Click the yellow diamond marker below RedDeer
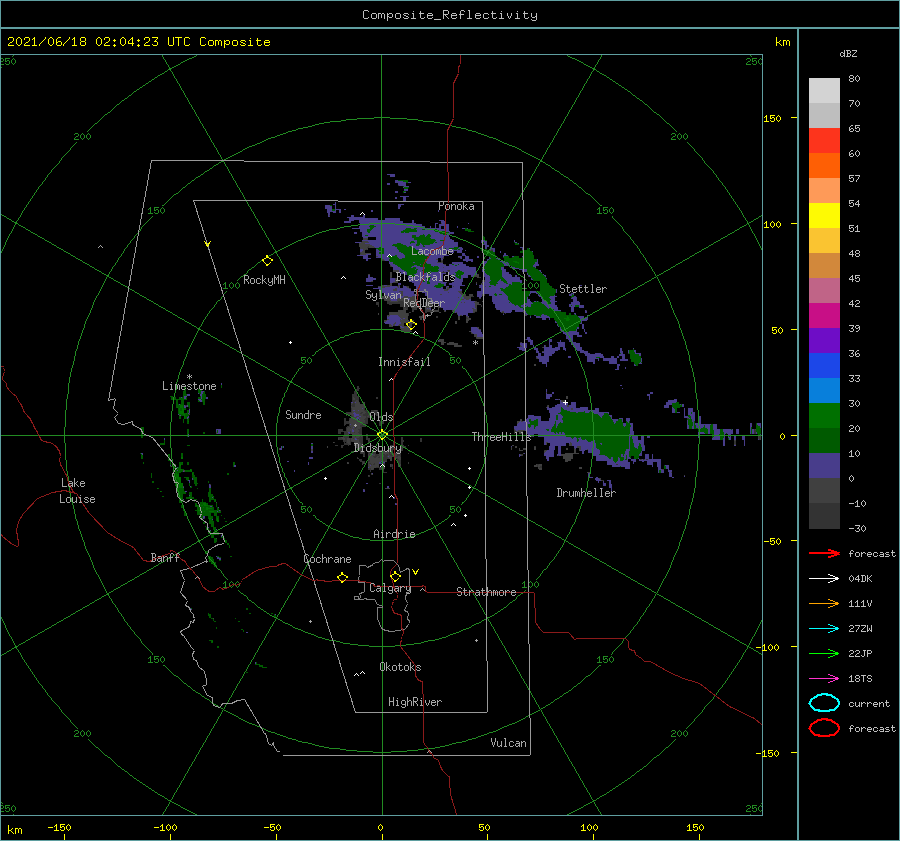Screen dimensions: 900x841 [x=411, y=325]
